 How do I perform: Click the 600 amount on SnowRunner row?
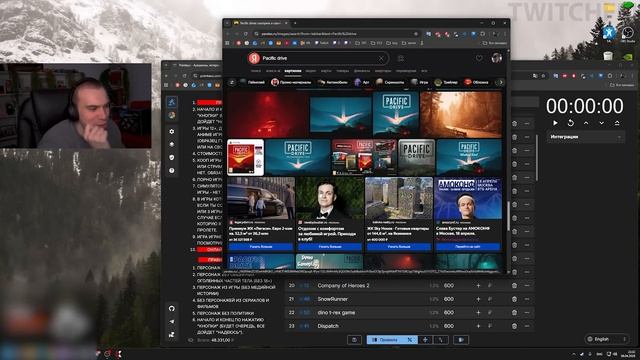click(x=449, y=299)
